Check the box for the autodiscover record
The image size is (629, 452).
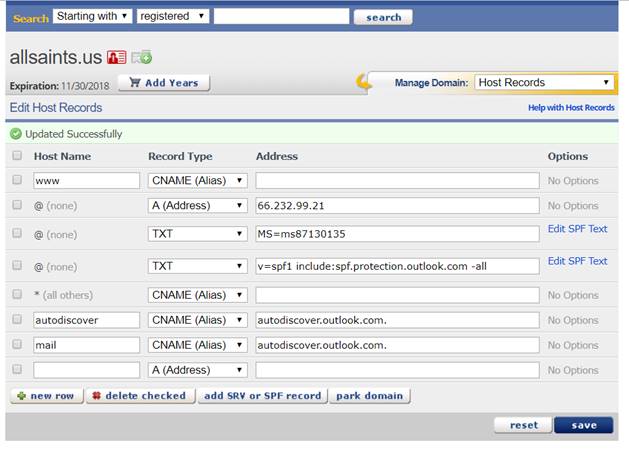(17, 320)
